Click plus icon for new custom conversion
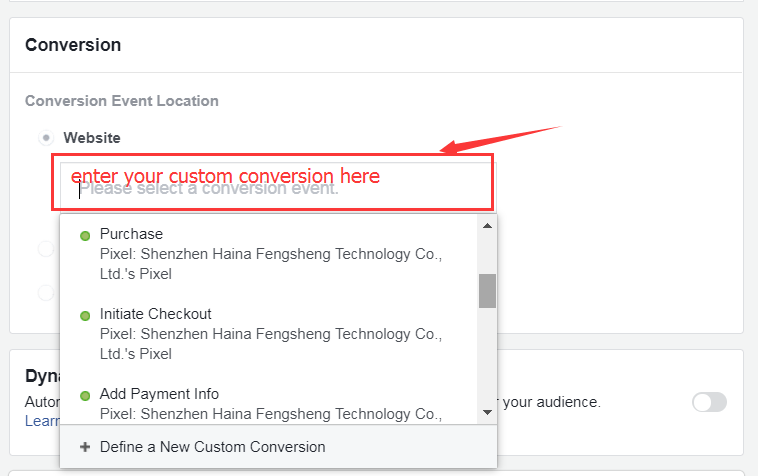758x476 pixels. [x=84, y=447]
